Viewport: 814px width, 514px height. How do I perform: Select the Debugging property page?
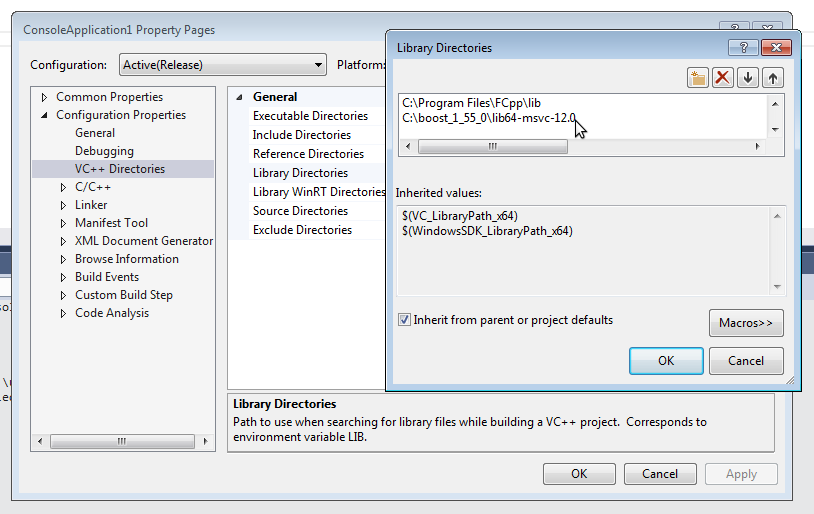click(104, 151)
